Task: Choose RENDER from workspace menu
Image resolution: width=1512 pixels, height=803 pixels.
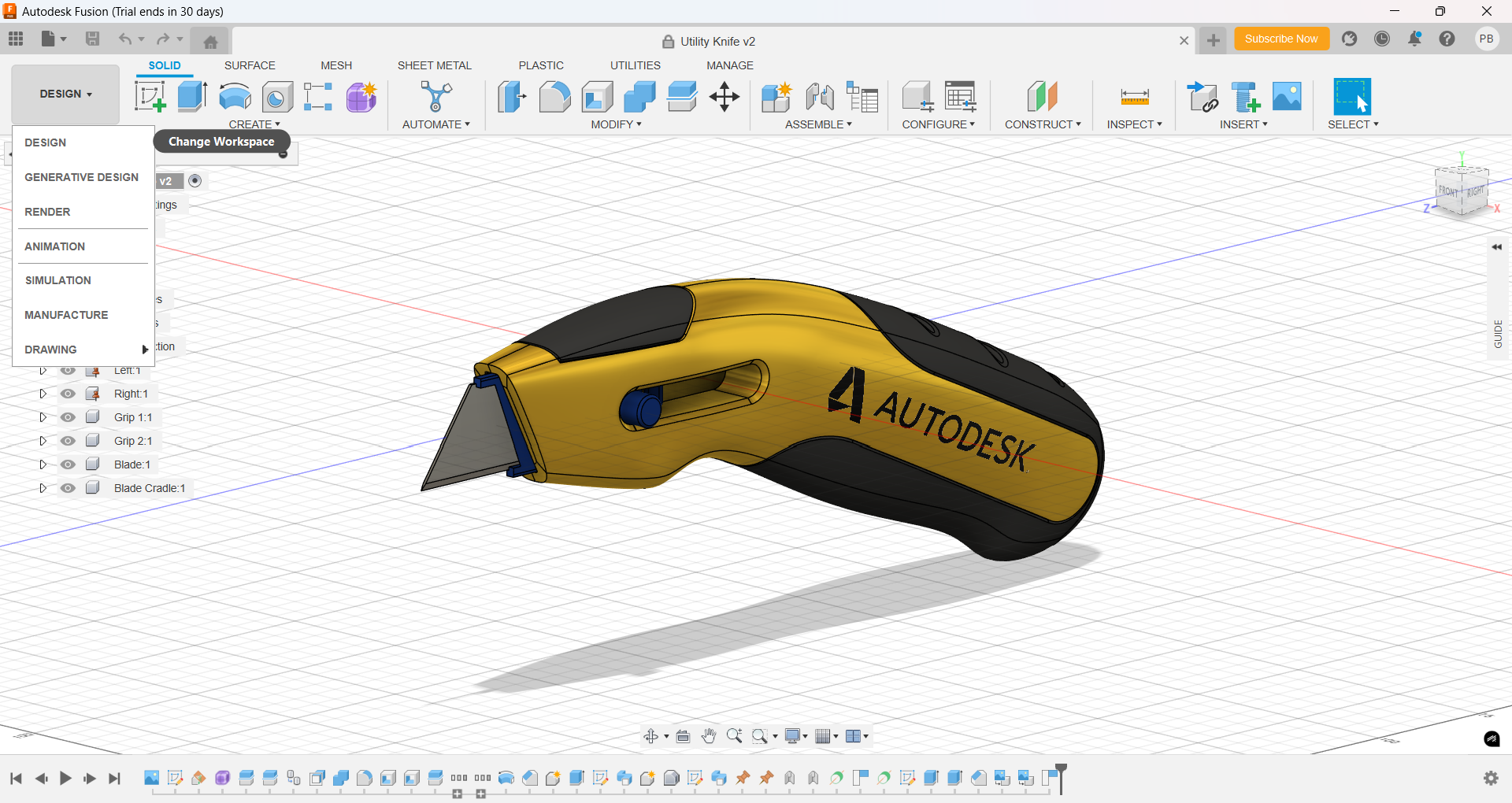Action: 83,212
